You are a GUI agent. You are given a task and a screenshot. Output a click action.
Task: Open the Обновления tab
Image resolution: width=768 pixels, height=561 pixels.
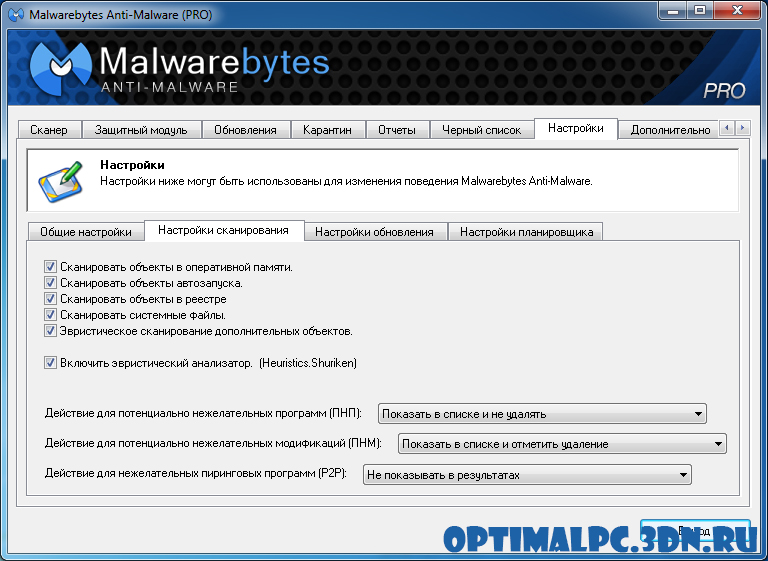(x=245, y=130)
